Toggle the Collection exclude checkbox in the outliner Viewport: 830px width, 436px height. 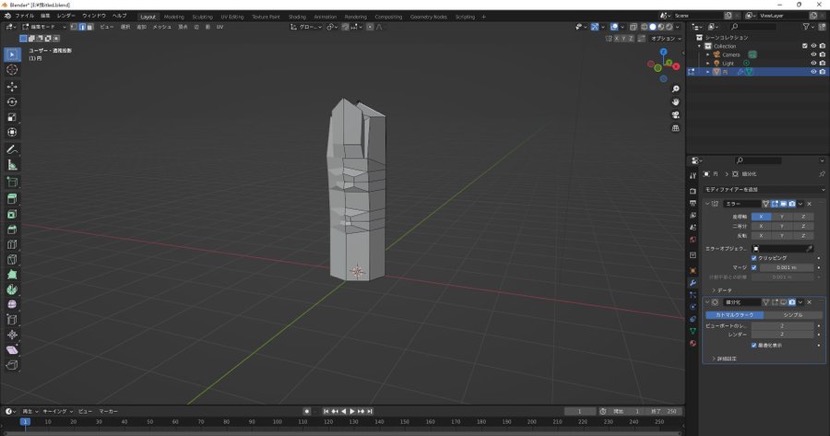point(805,45)
